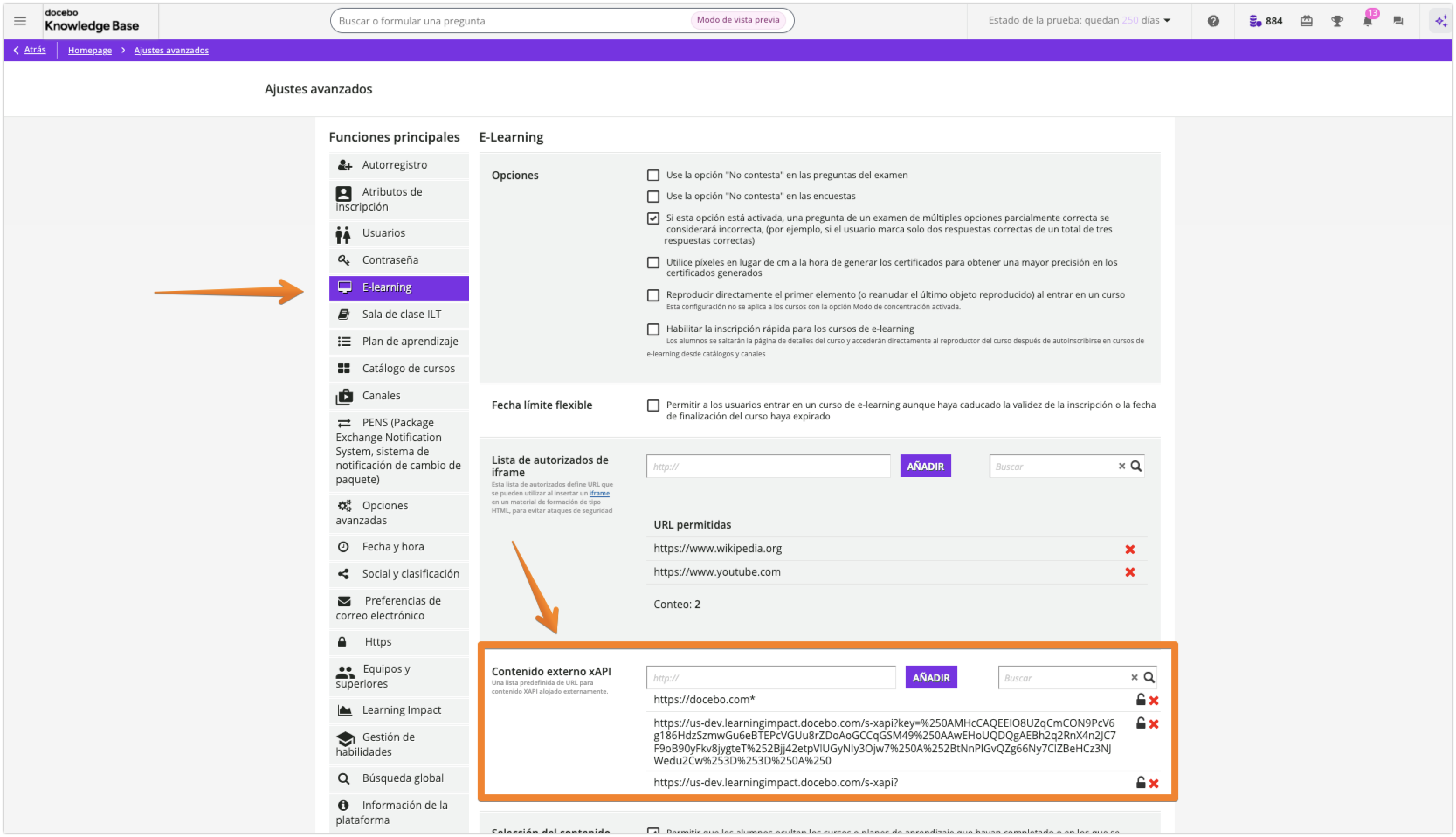Open Opciones avanzadas section

click(x=399, y=513)
